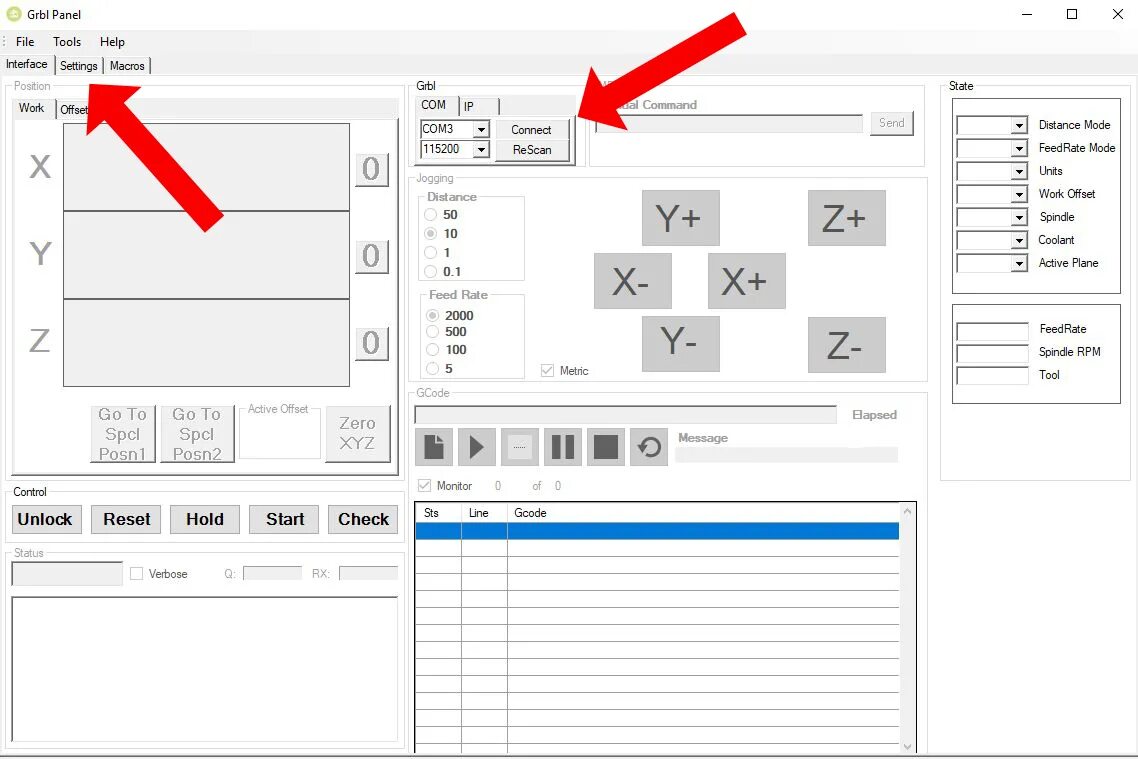Click the Reset control button
1138x759 pixels.
click(126, 520)
